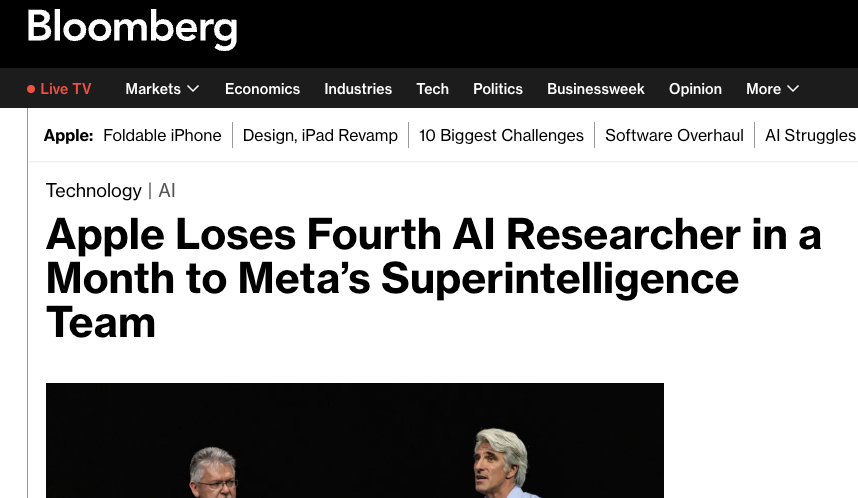
Task: Open the Businessweek section
Action: [x=596, y=89]
